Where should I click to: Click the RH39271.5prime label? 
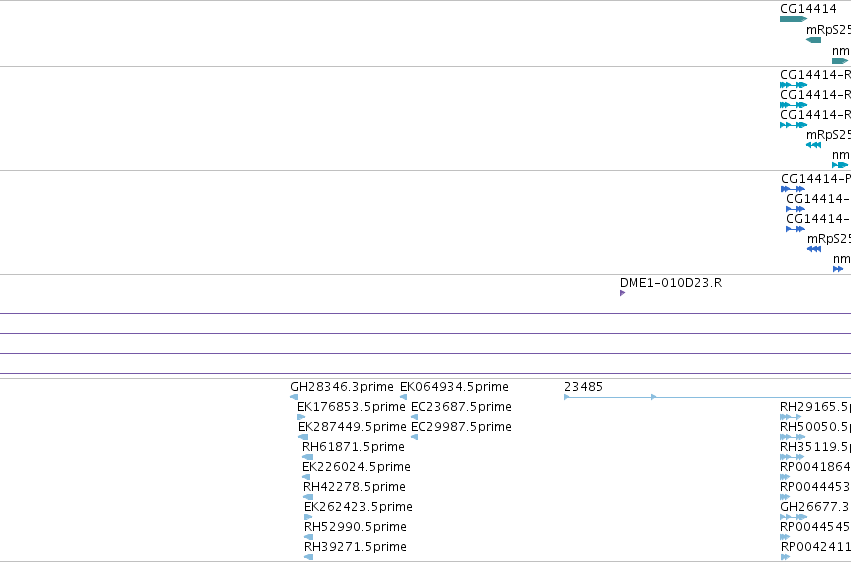(x=355, y=547)
